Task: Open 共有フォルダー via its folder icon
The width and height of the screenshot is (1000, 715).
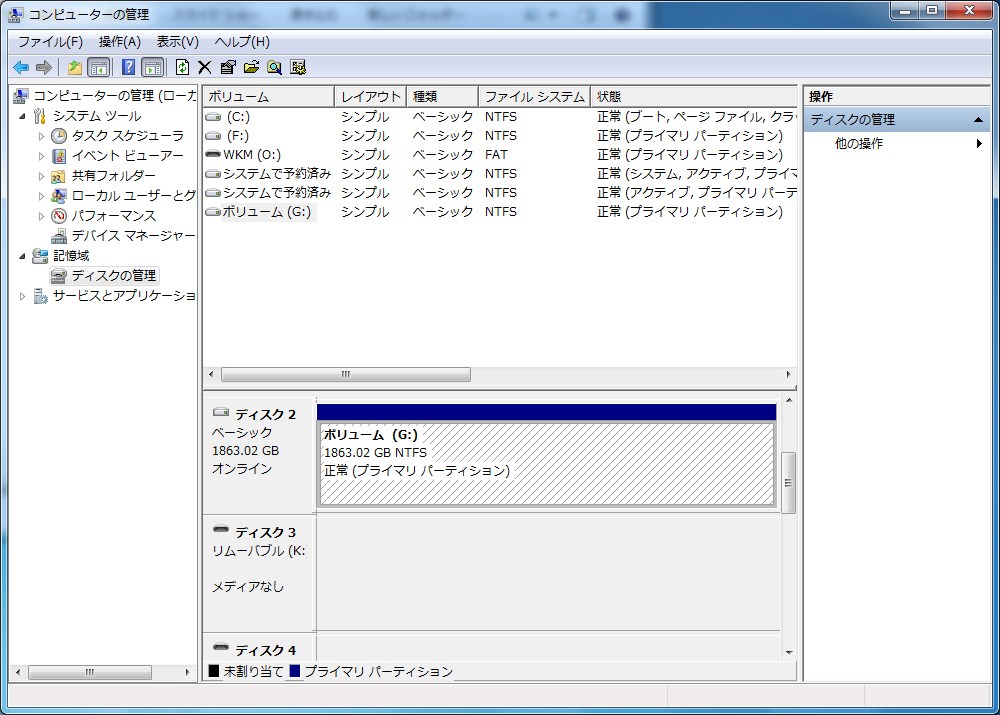Action: click(x=59, y=176)
